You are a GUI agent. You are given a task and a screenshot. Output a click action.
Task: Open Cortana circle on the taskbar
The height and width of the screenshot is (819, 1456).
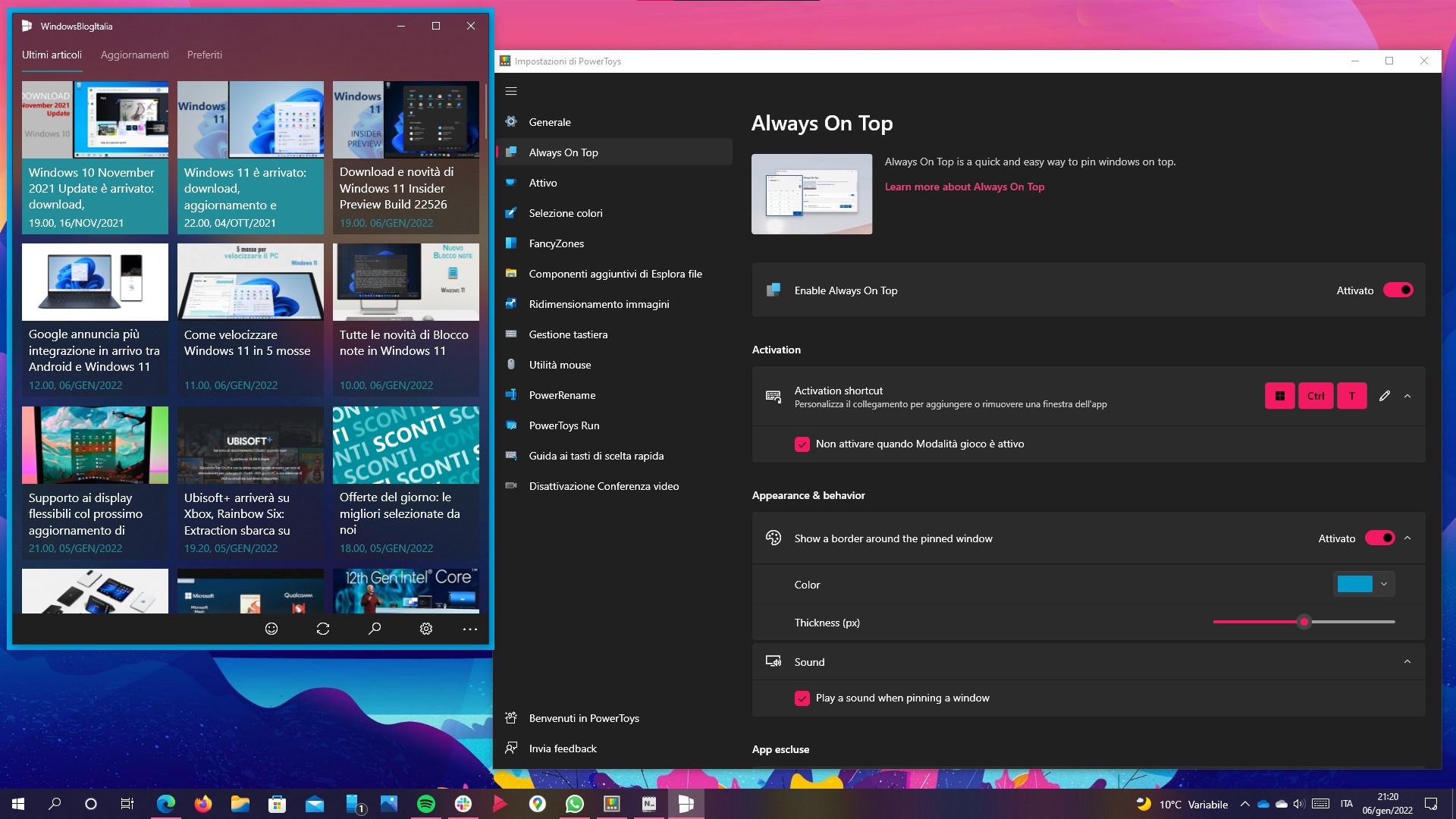(x=91, y=804)
